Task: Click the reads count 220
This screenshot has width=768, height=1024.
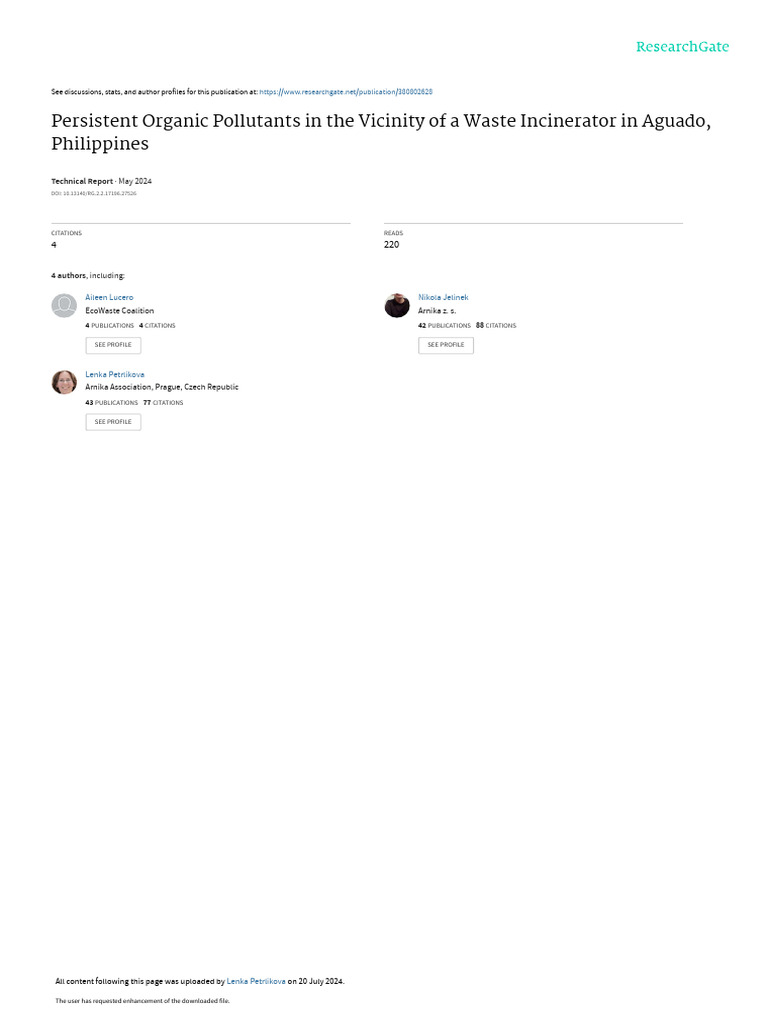Action: pyautogui.click(x=391, y=245)
